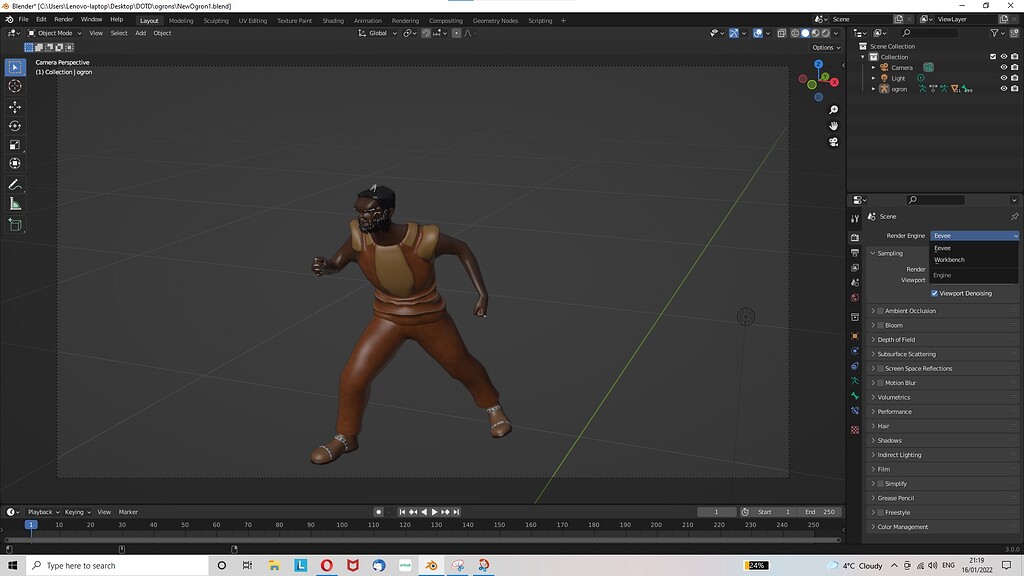Image resolution: width=1024 pixels, height=576 pixels.
Task: Toggle Viewport Denoising checkbox
Action: (935, 293)
